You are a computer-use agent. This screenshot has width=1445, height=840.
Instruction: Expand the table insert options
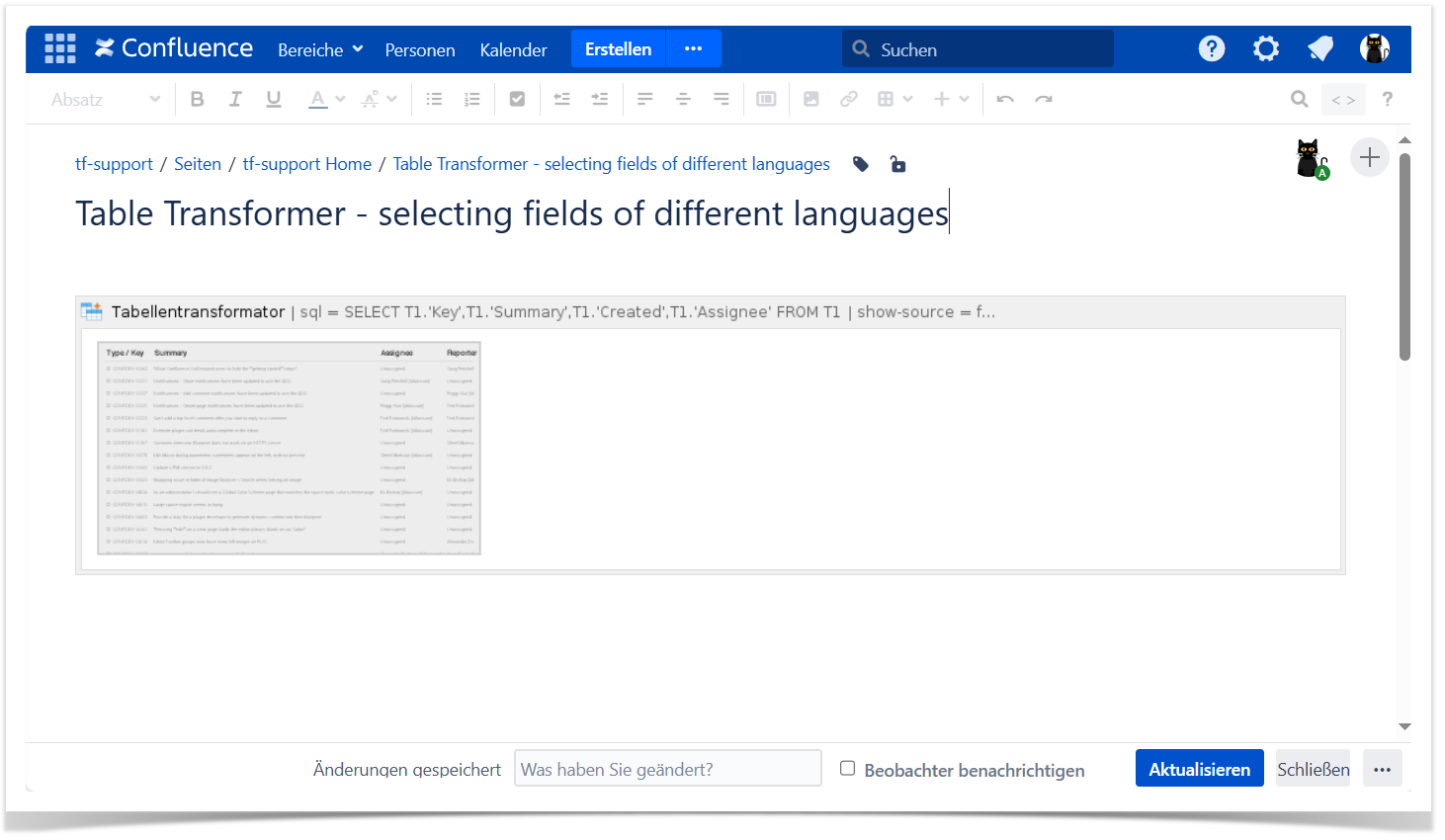pos(907,99)
